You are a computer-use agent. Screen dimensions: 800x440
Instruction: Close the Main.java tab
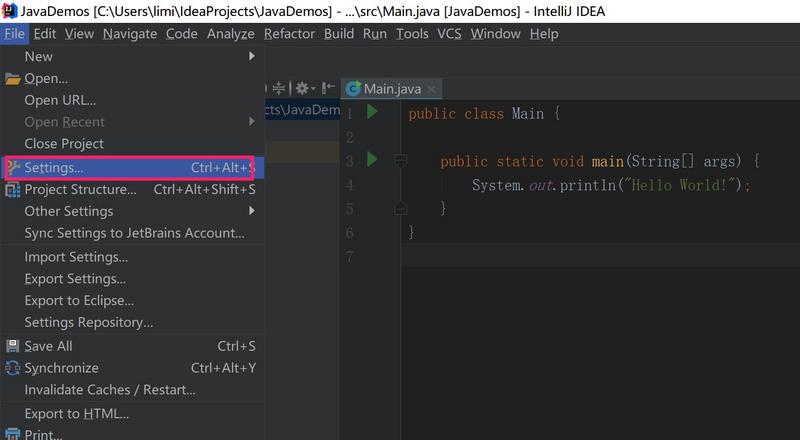[432, 89]
